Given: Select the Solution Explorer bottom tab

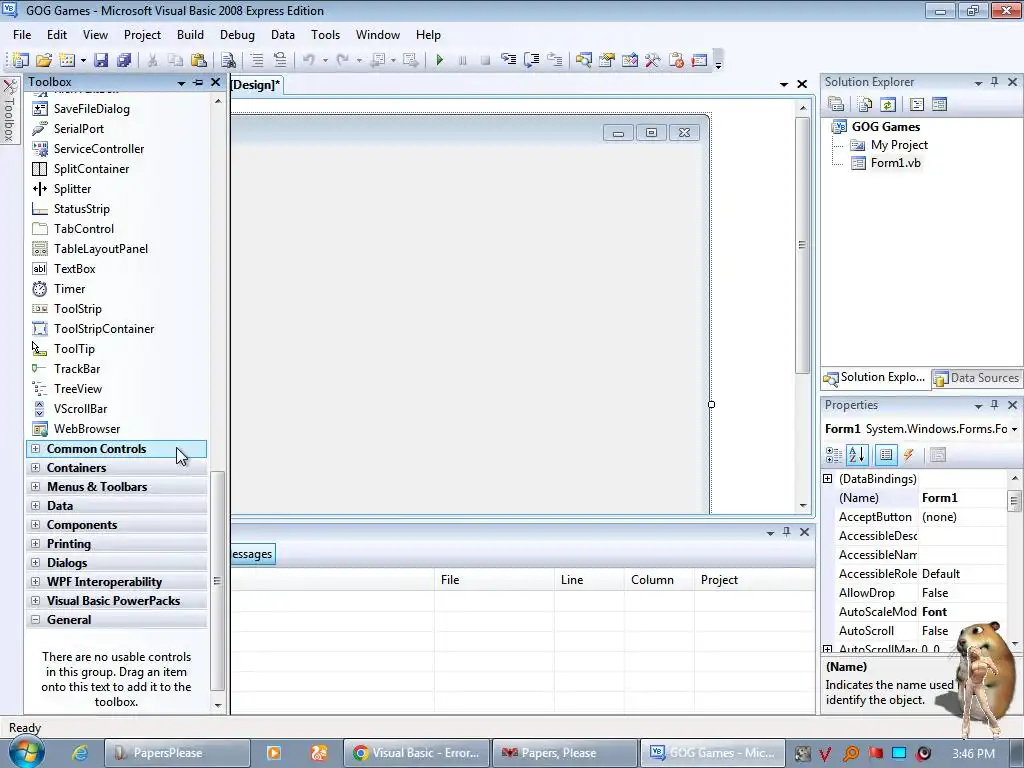Looking at the screenshot, I should point(875,377).
